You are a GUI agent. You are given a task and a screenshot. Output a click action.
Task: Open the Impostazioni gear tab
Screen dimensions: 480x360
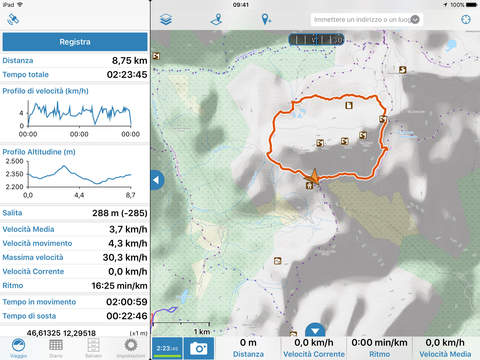click(x=131, y=348)
